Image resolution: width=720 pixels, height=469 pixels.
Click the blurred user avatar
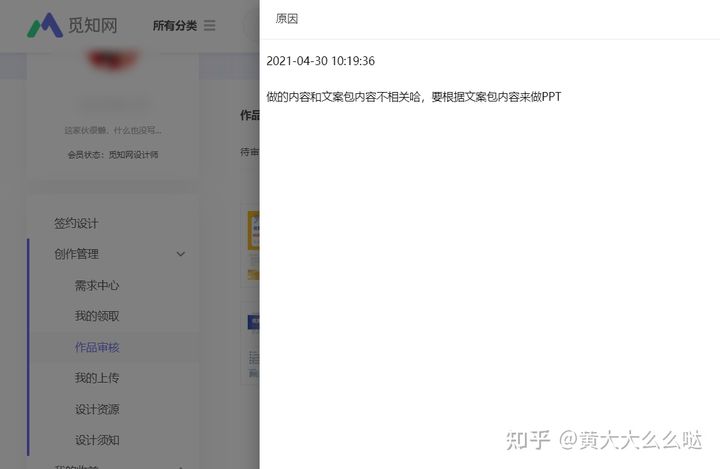[x=112, y=60]
